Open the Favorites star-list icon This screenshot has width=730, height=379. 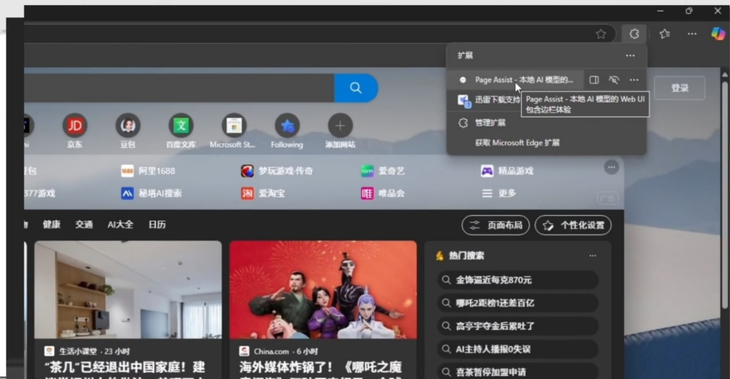tap(664, 34)
